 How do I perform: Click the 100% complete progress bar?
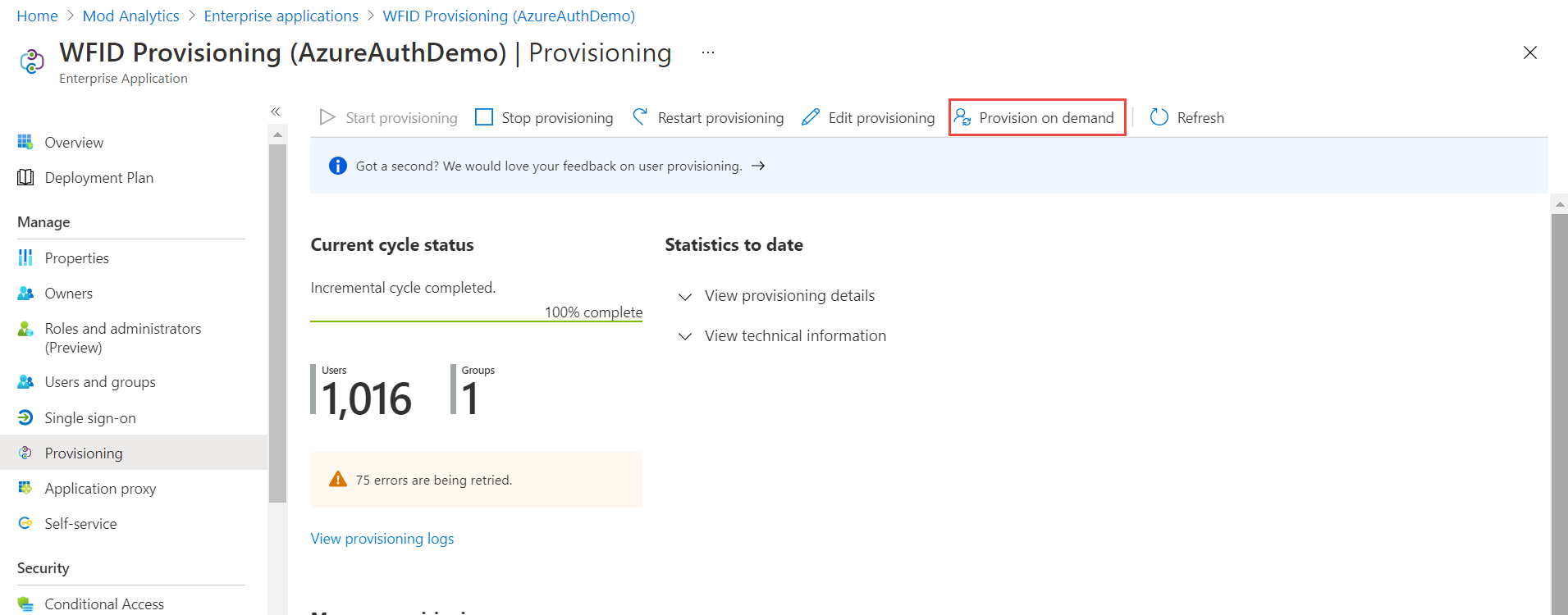(476, 321)
